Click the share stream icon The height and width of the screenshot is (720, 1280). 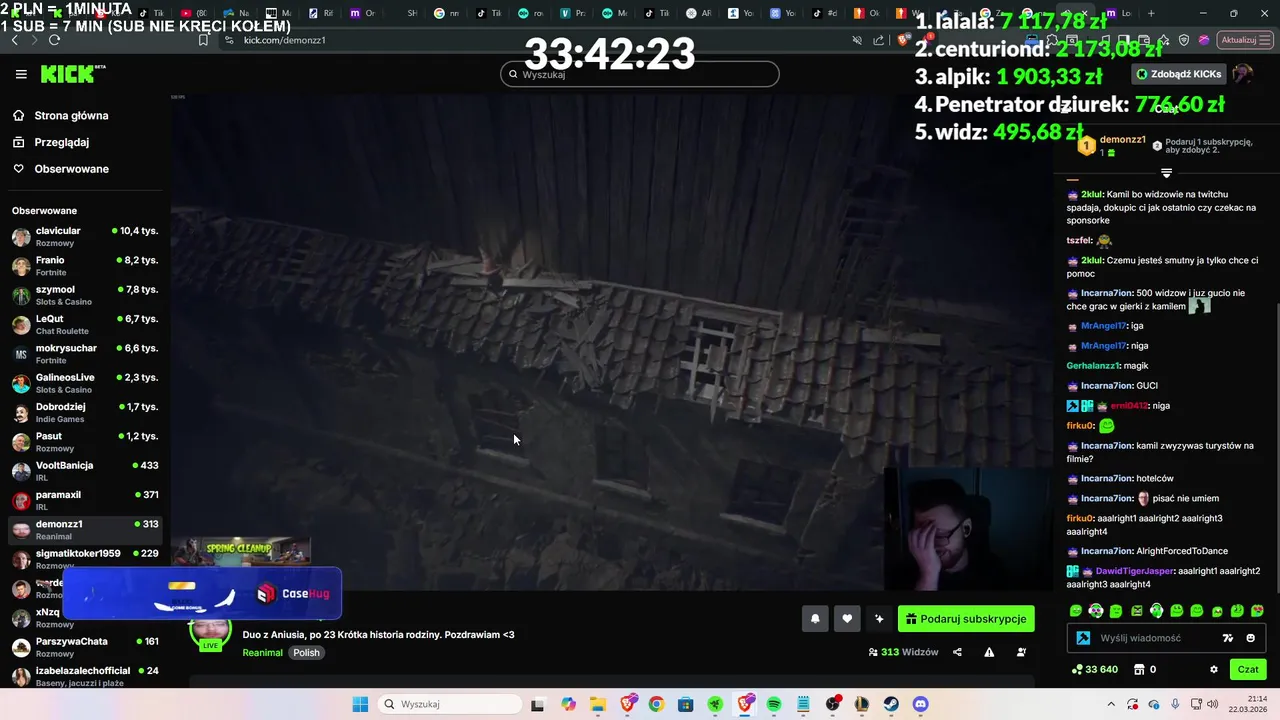[957, 652]
